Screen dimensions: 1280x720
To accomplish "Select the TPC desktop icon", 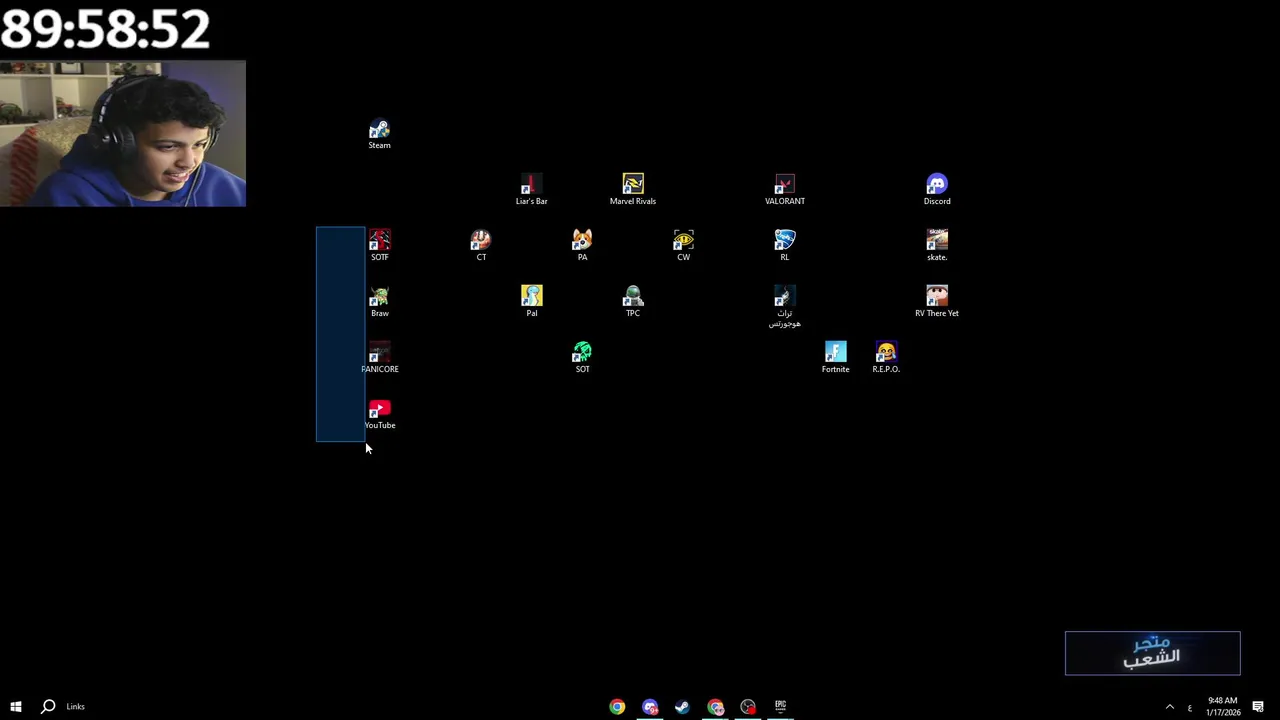I will pos(633,302).
